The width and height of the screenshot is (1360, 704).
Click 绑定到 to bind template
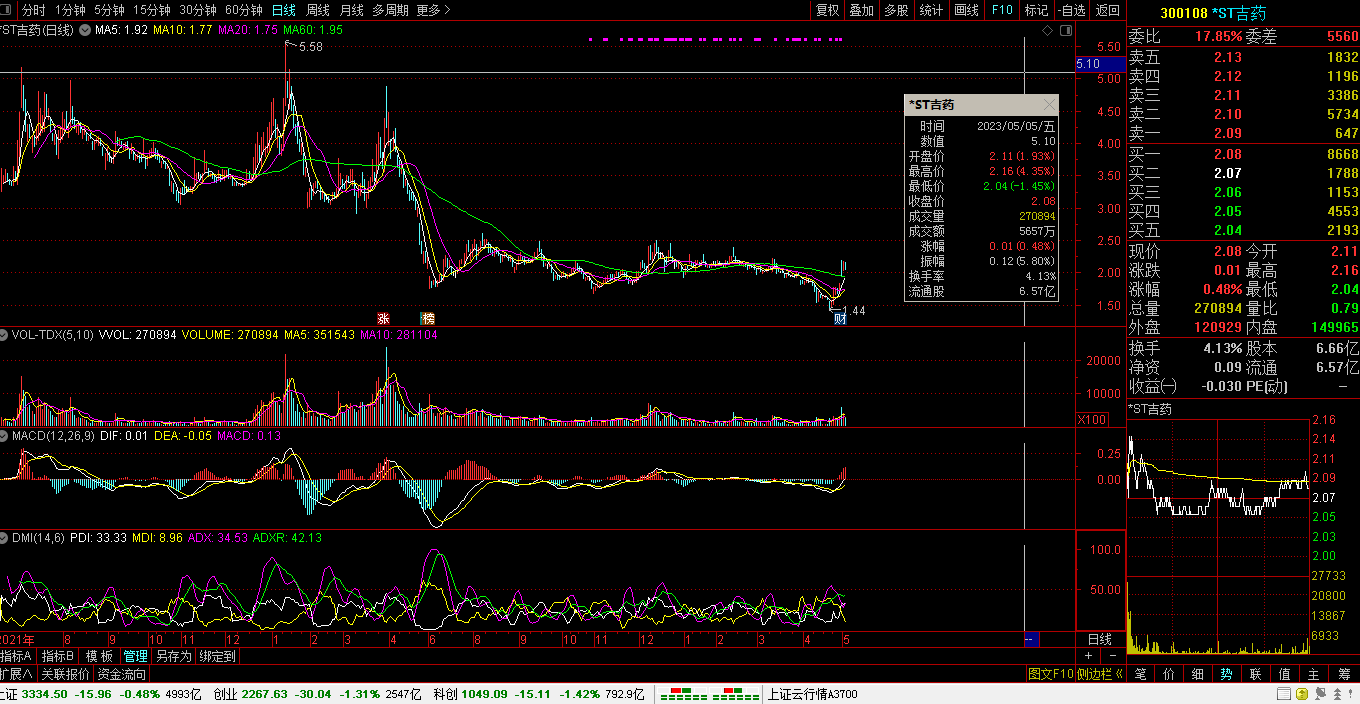217,656
